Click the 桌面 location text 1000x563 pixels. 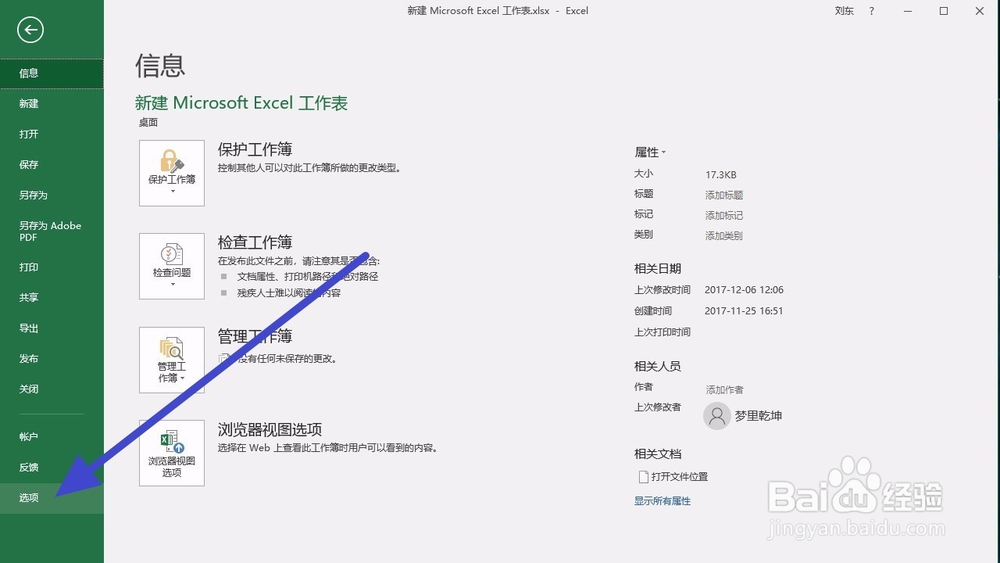[x=148, y=122]
